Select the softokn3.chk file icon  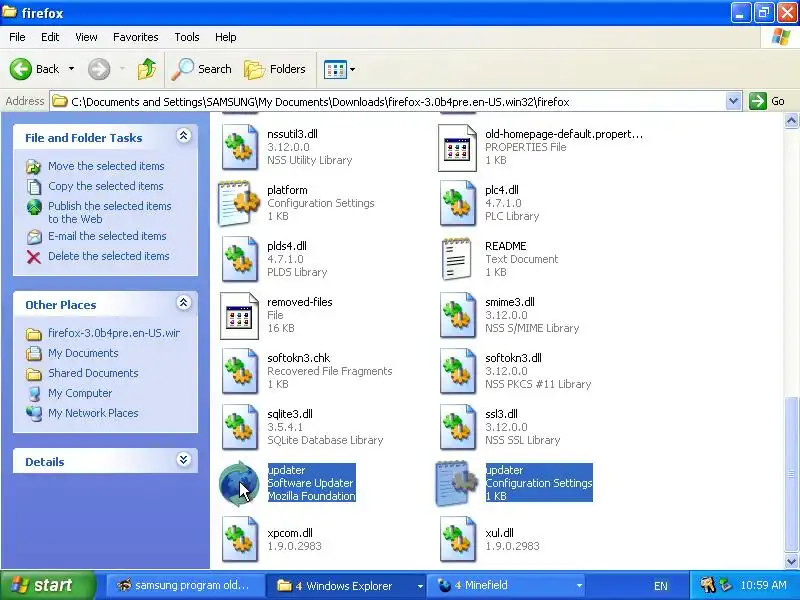[239, 371]
